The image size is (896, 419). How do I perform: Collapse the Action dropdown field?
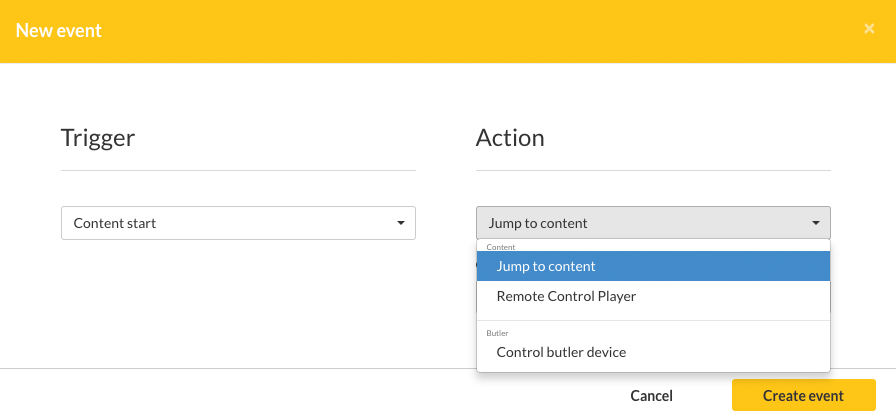click(x=653, y=223)
